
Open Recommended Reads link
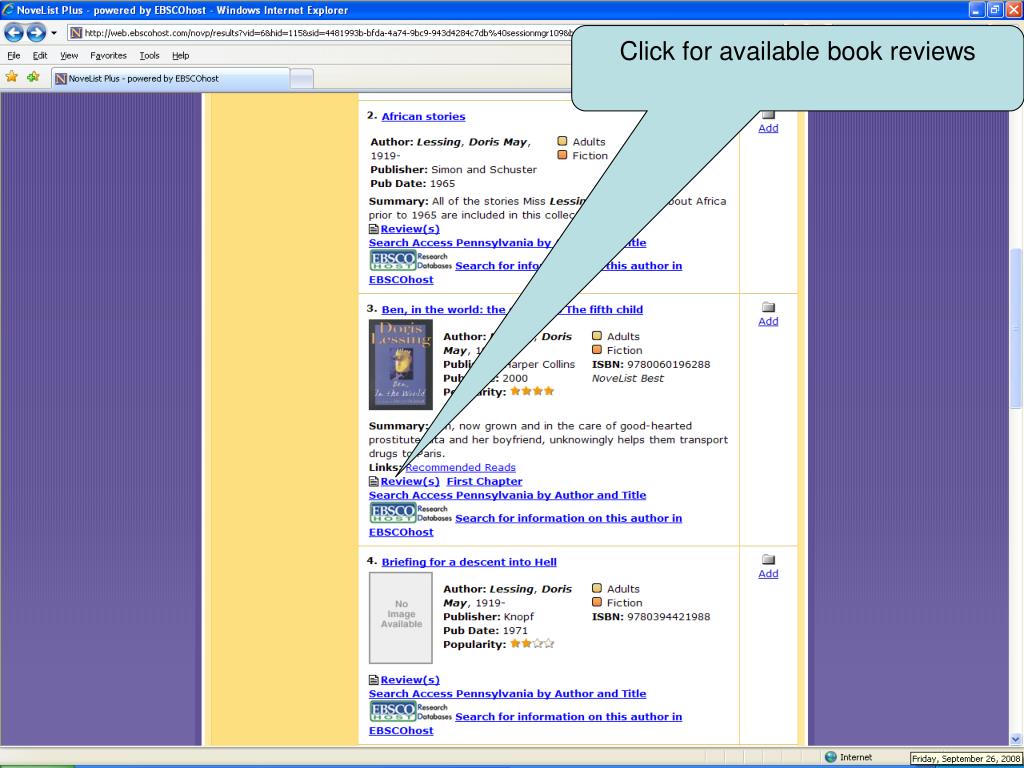460,468
